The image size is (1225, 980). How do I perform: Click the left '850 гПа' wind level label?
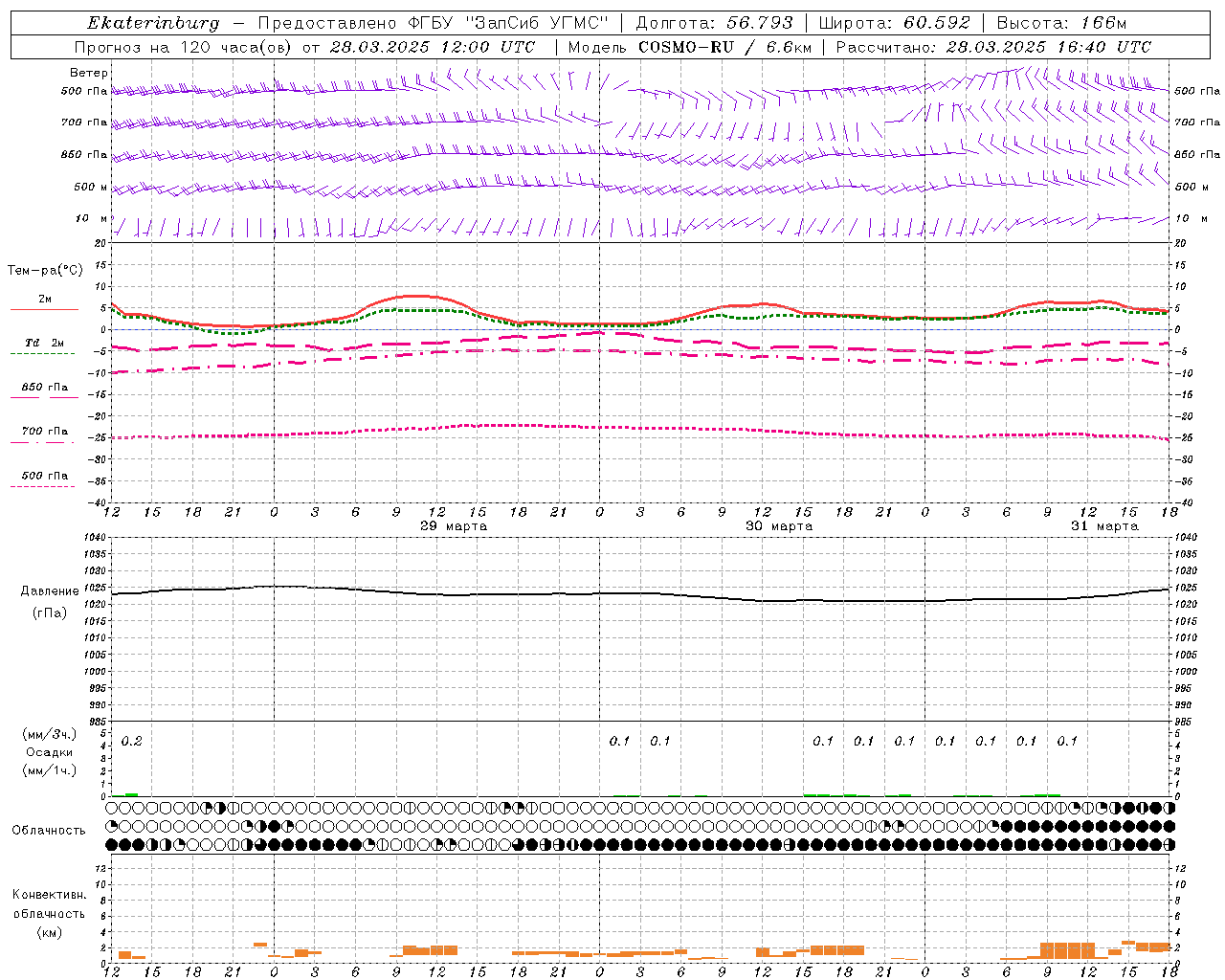click(84, 154)
